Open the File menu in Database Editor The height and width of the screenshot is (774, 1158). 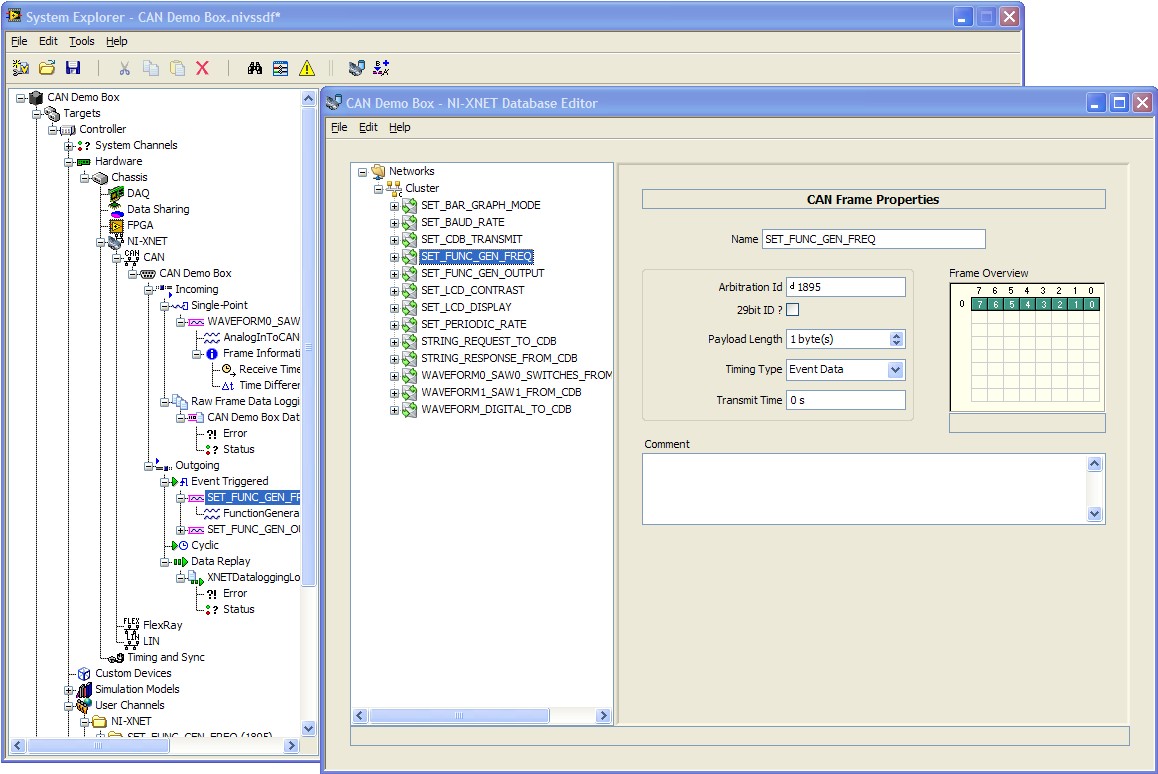point(339,127)
